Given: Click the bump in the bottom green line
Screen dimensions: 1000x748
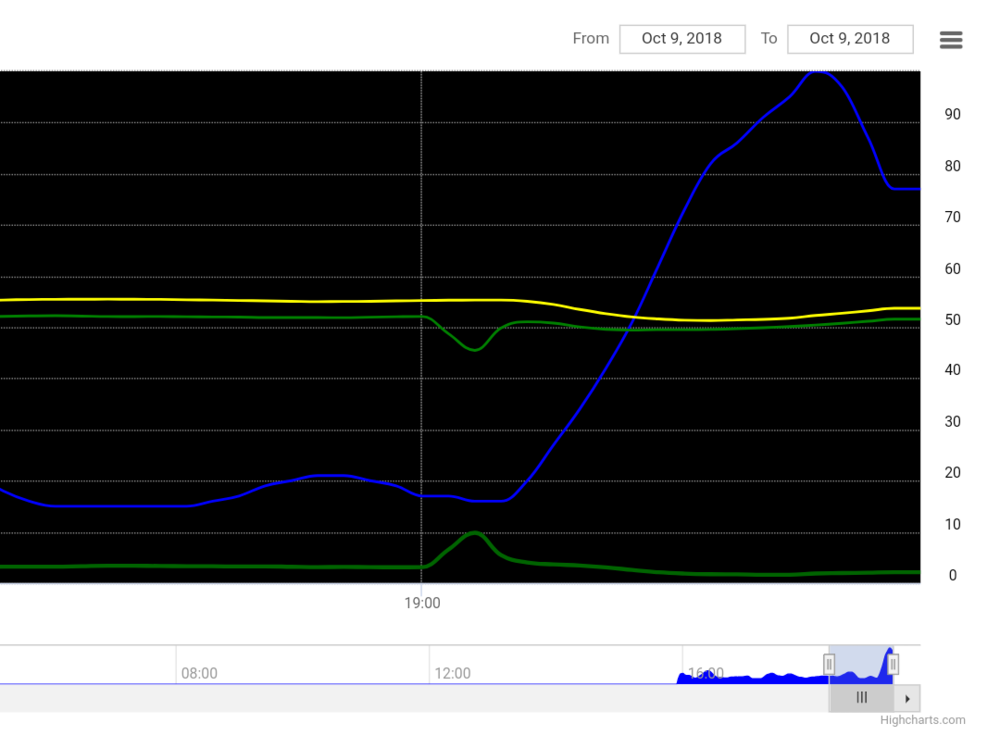Looking at the screenshot, I should click(474, 533).
